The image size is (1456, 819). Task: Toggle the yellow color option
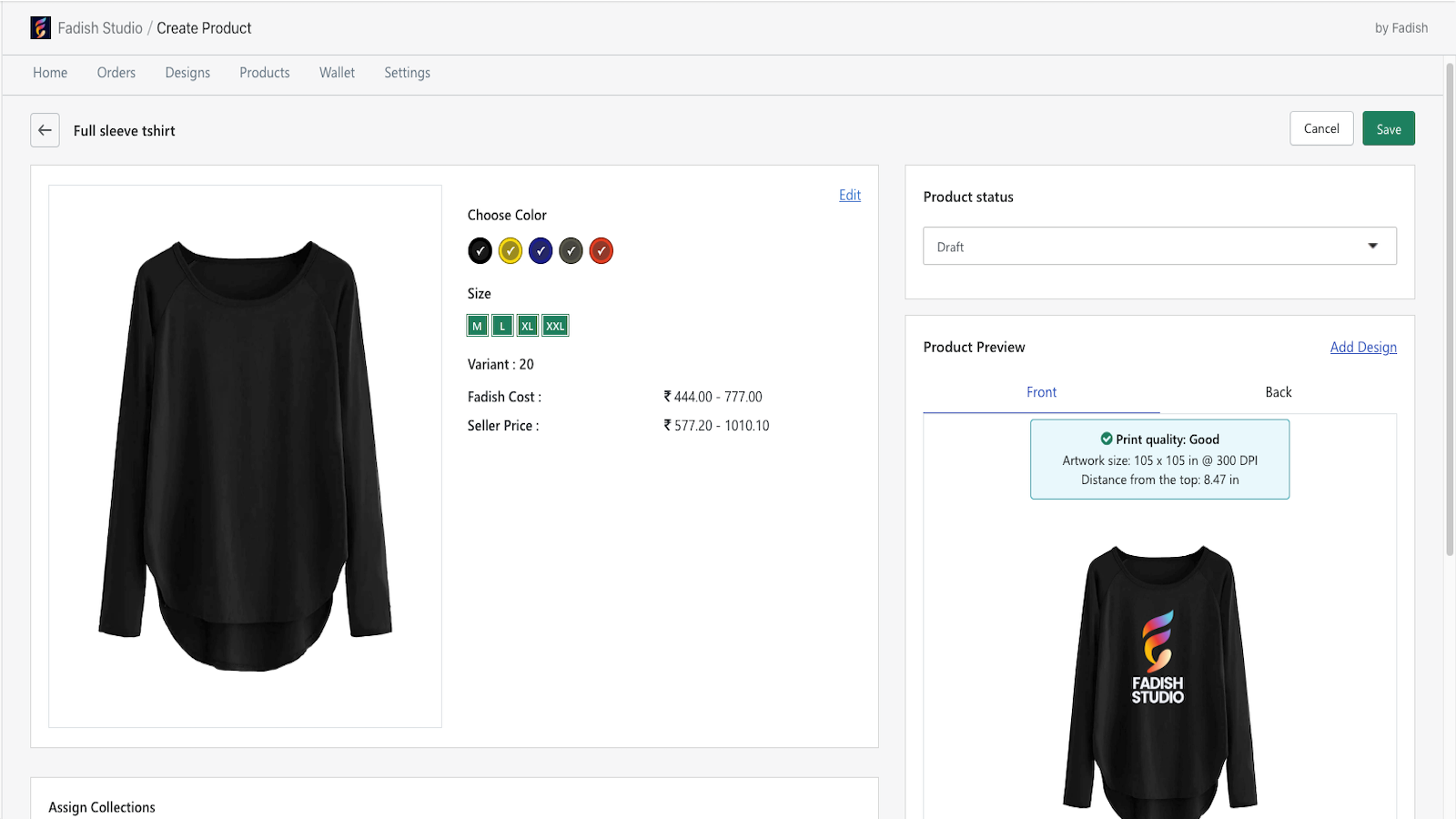click(511, 250)
